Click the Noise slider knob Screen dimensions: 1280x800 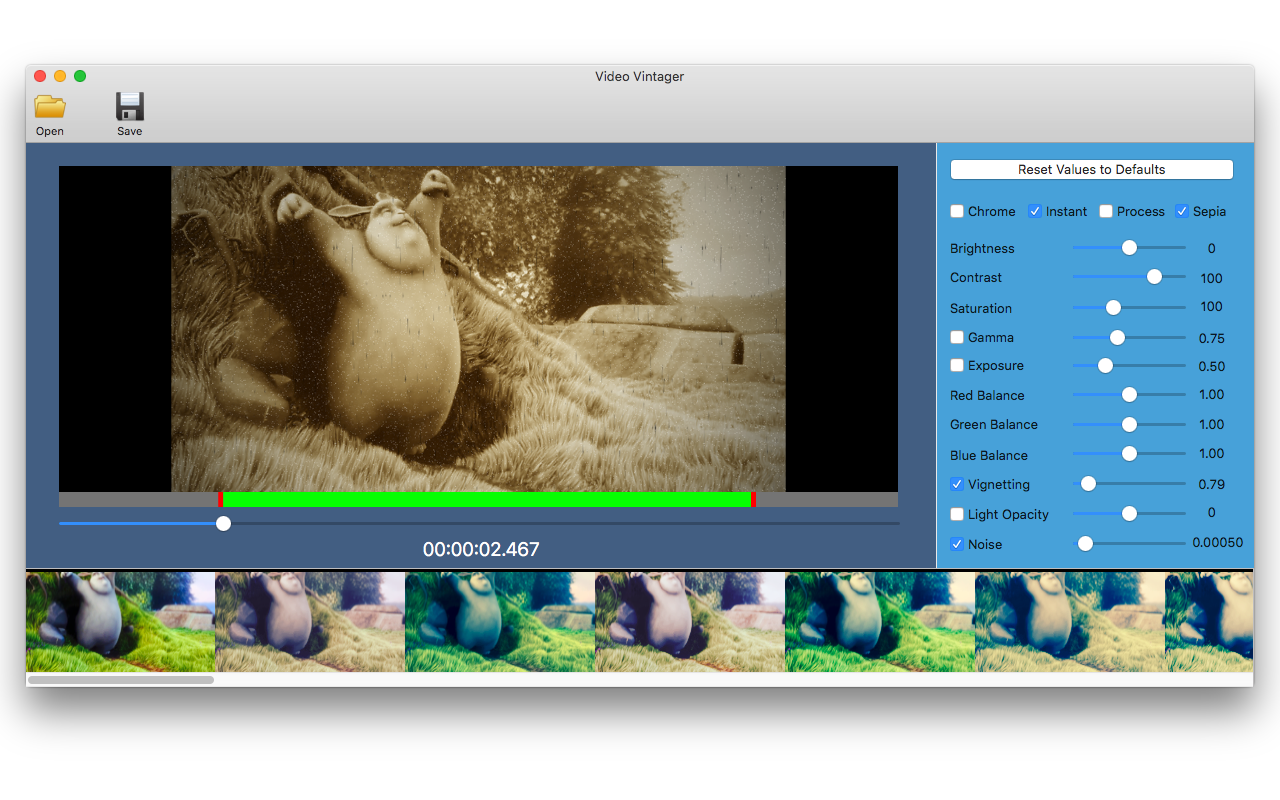1084,544
